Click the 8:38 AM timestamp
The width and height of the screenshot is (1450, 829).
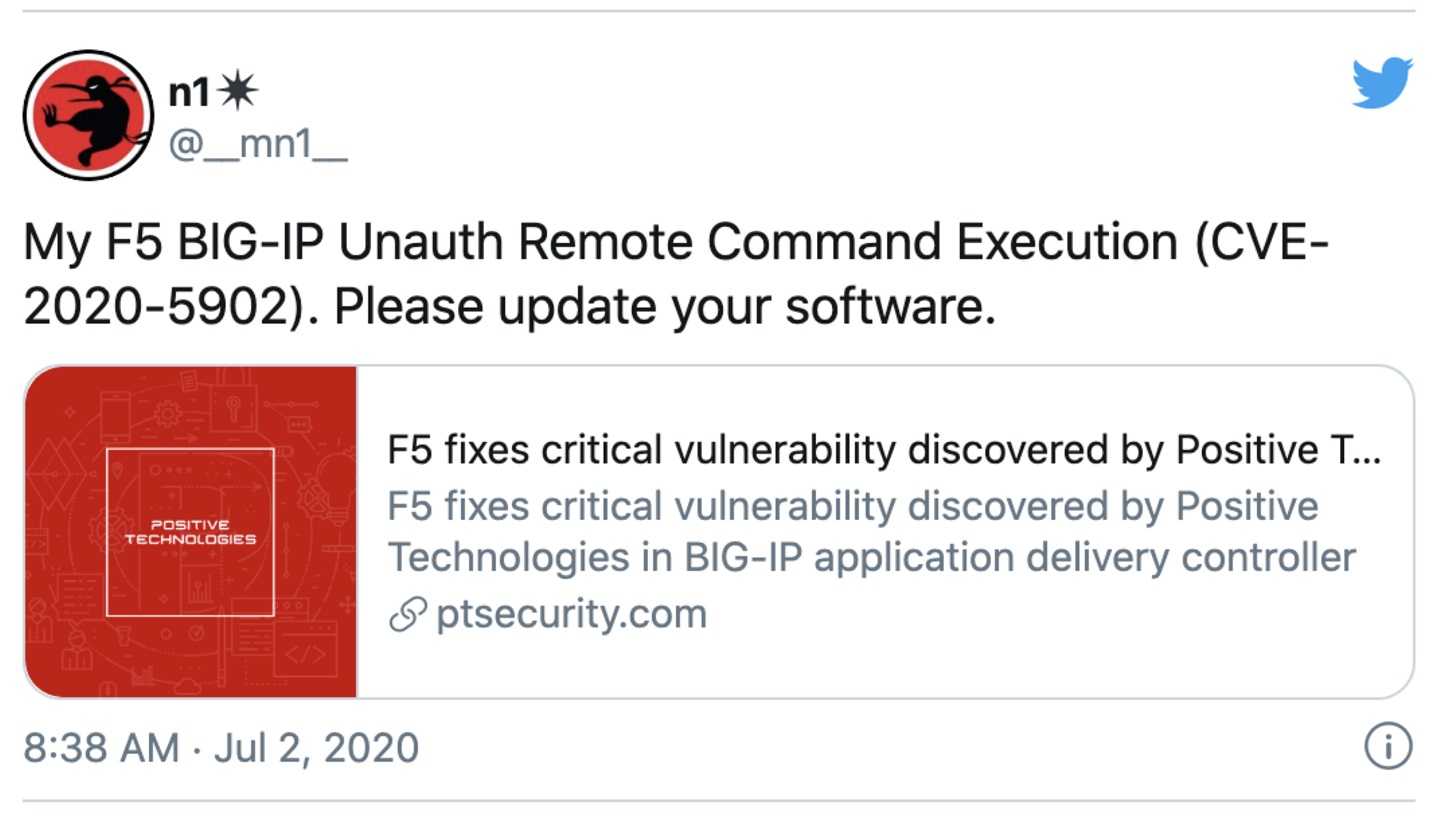(x=101, y=748)
